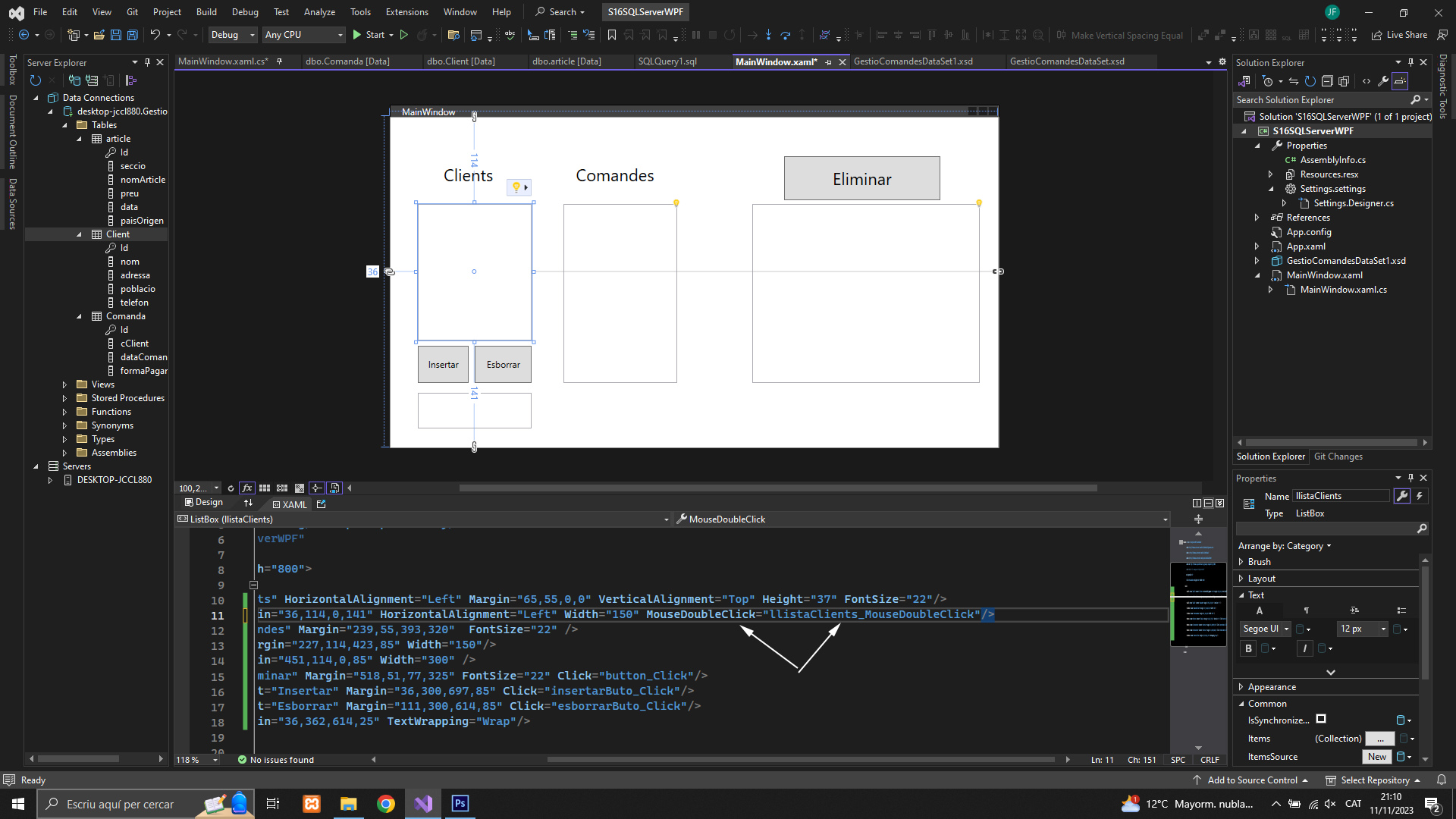
Task: Pop out the XAML pane
Action: click(x=322, y=504)
